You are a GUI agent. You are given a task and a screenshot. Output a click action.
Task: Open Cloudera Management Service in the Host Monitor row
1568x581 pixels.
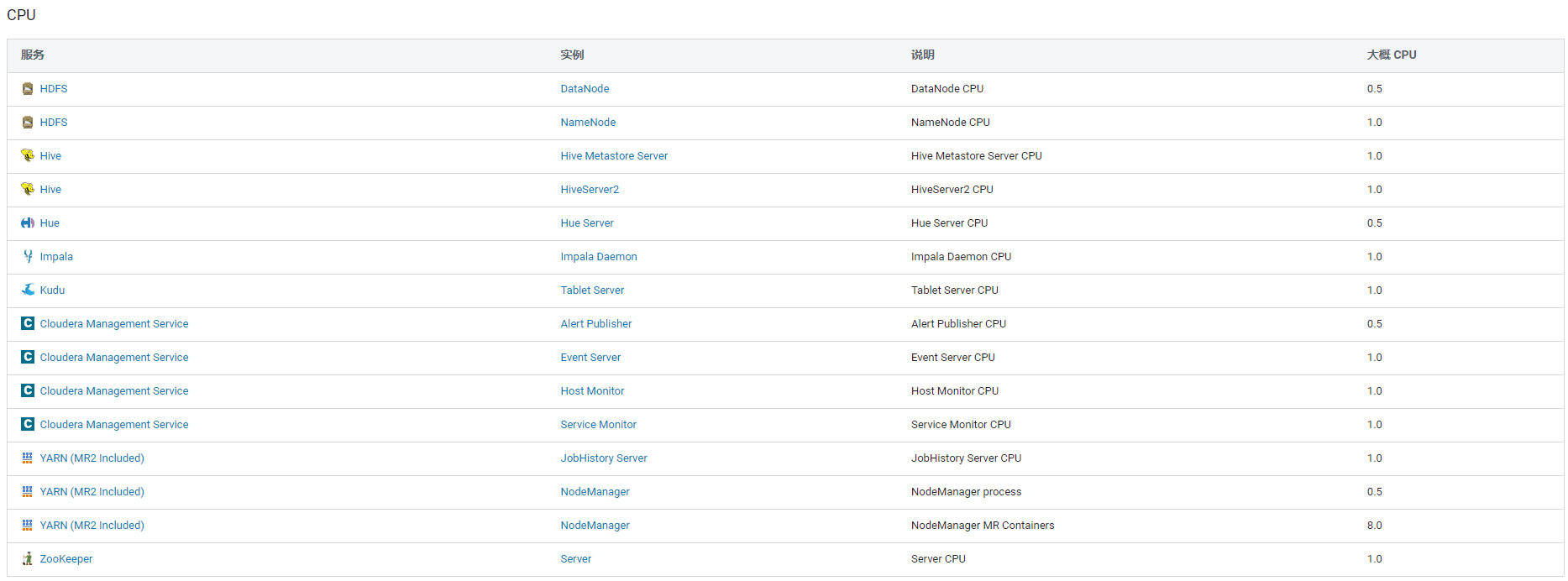click(114, 391)
